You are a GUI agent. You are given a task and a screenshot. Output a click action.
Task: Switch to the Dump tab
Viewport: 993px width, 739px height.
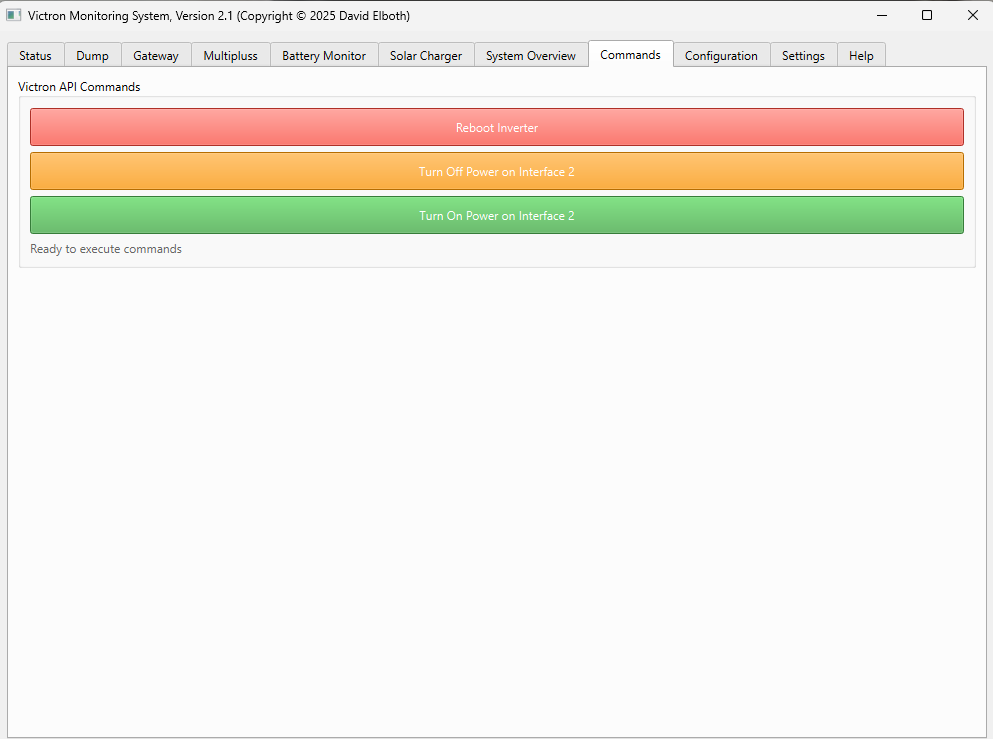point(92,56)
